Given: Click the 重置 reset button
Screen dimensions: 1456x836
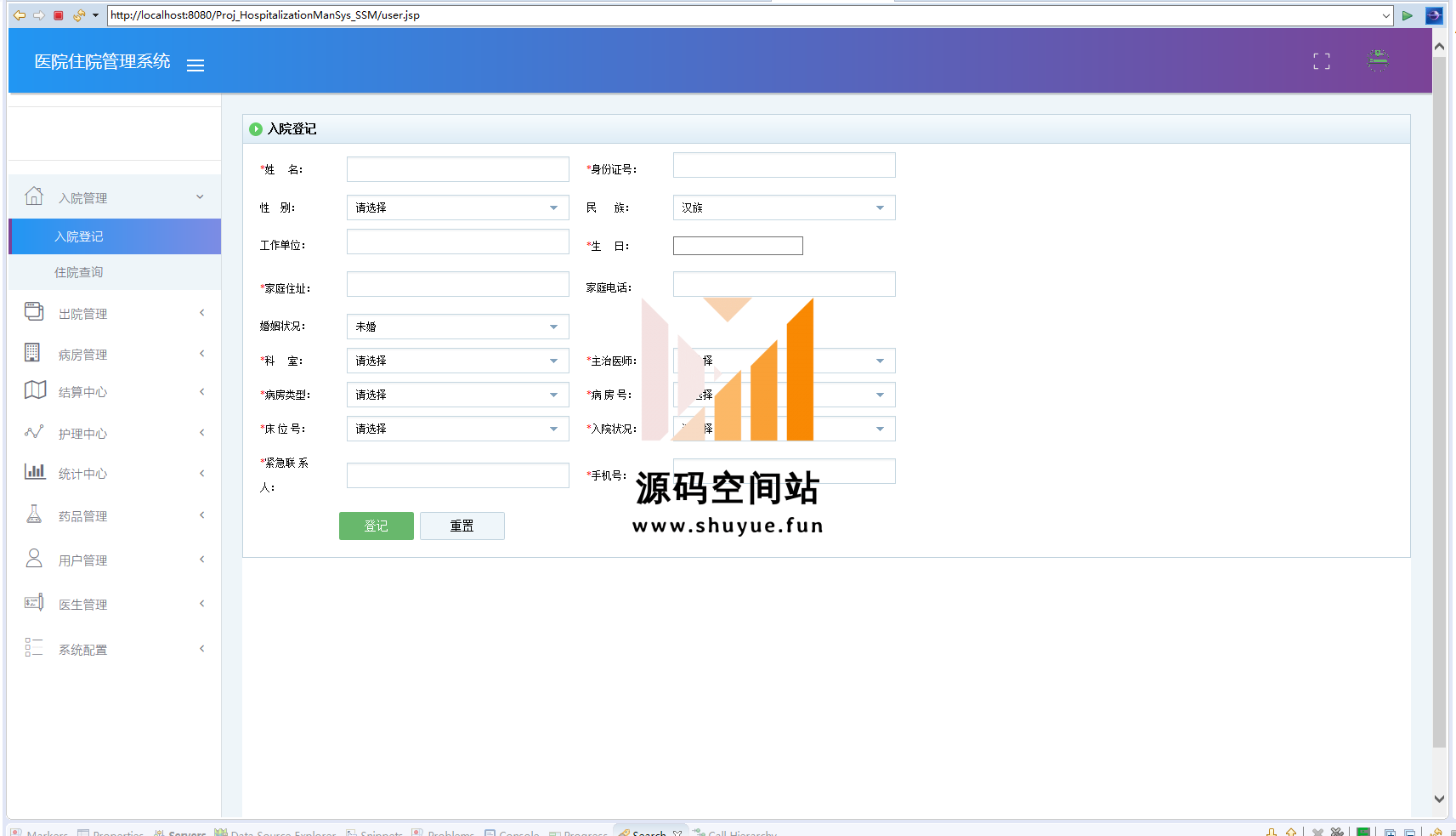Looking at the screenshot, I should [x=462, y=526].
